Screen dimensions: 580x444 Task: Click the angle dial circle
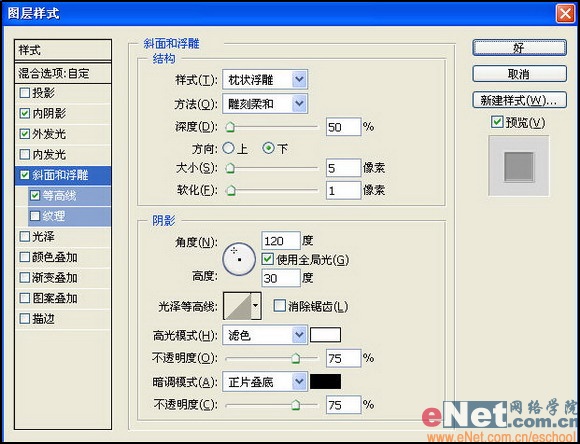[239, 259]
